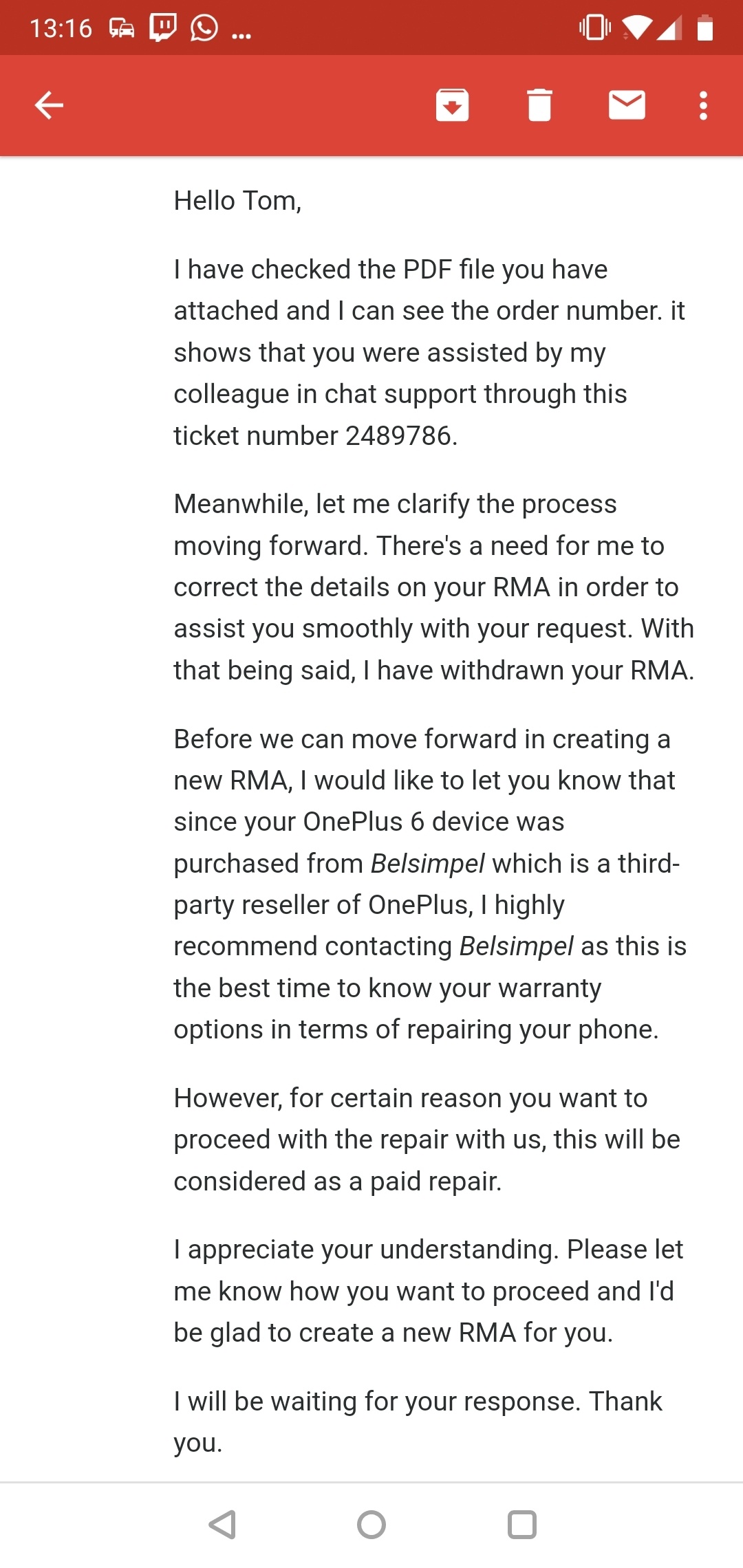Tap the battery icon in status bar
Image resolution: width=743 pixels, height=1568 pixels.
[705, 28]
